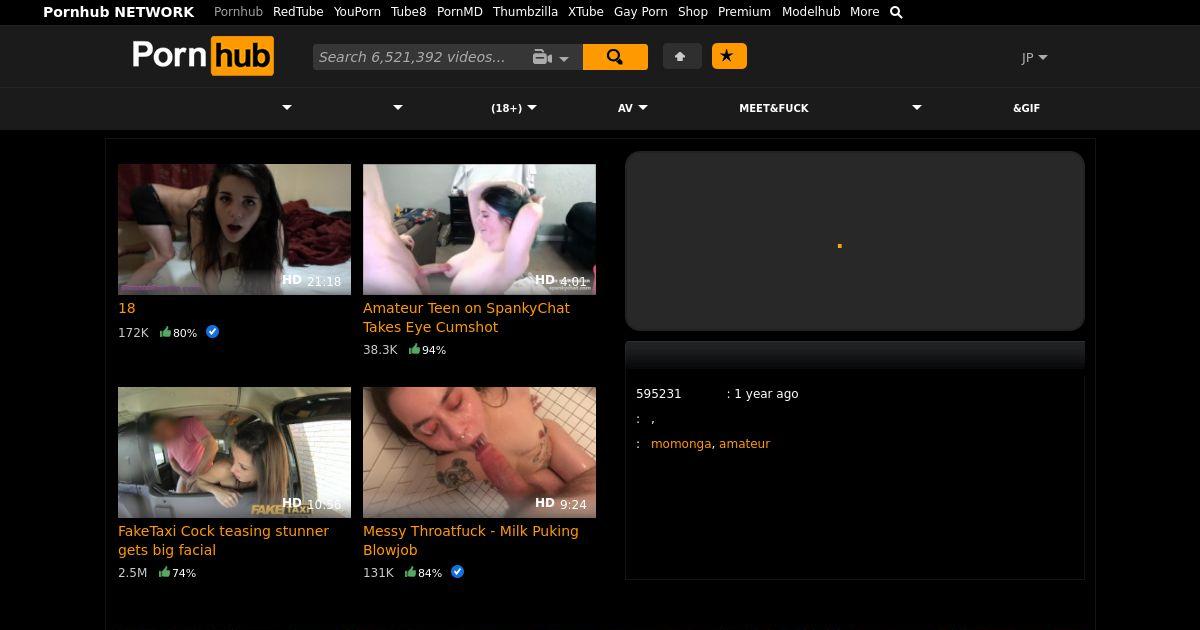
Task: Open the thumbnail with 21:18 duration
Action: (x=234, y=229)
